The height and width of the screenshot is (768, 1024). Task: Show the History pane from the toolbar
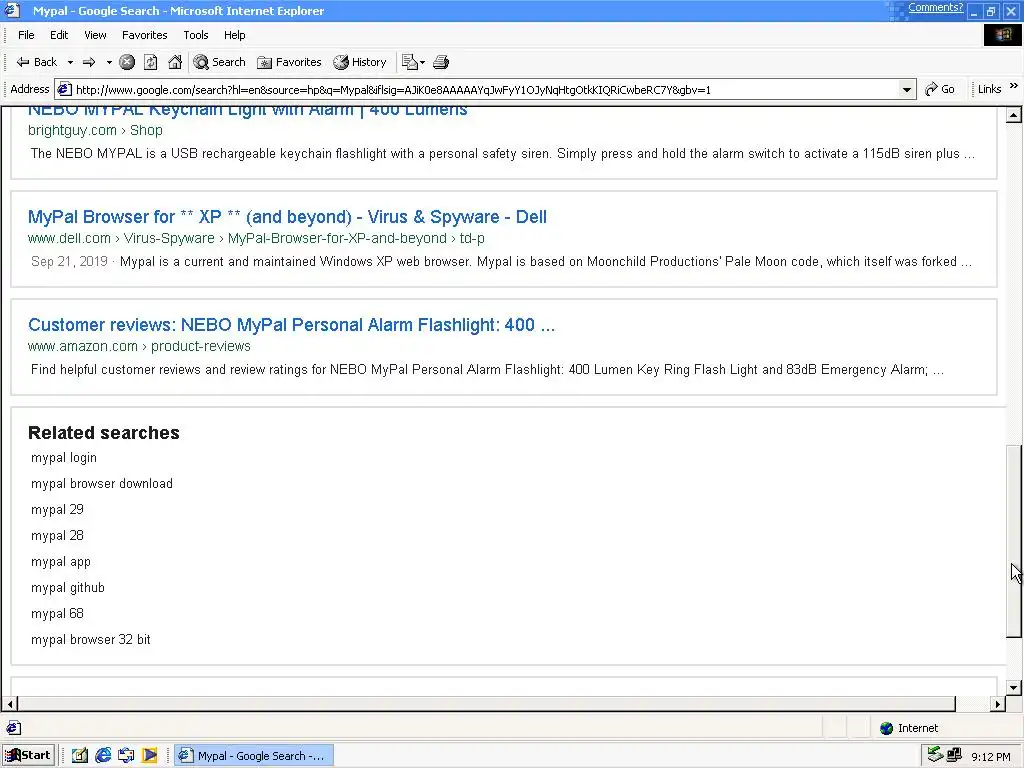pos(360,62)
